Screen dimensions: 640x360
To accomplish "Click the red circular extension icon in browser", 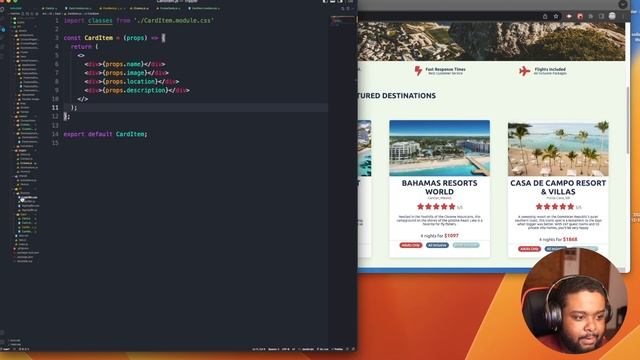I will click(x=580, y=16).
